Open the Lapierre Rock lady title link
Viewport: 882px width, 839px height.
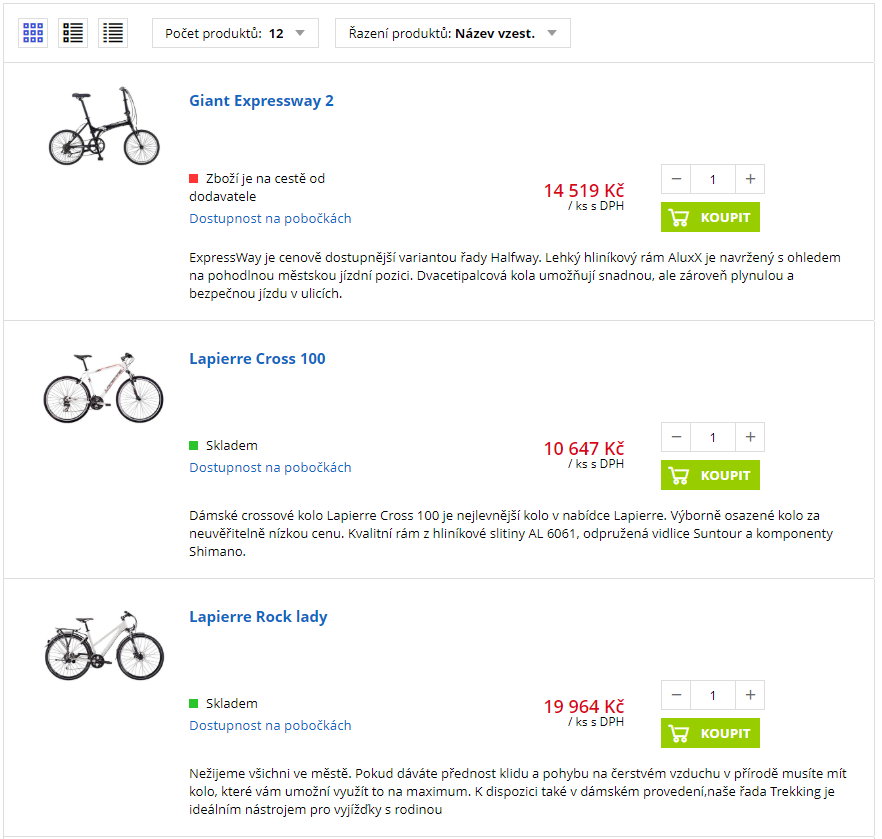[258, 617]
